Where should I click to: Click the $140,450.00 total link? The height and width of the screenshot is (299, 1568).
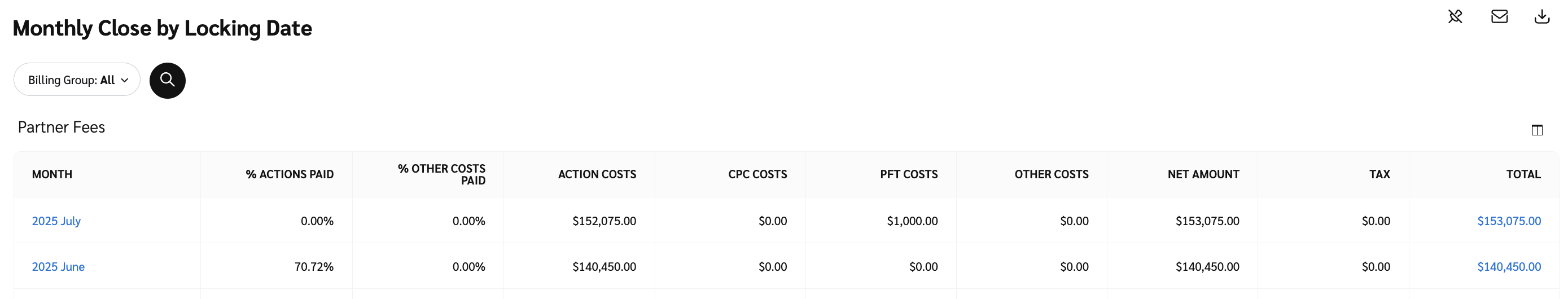click(x=1509, y=267)
